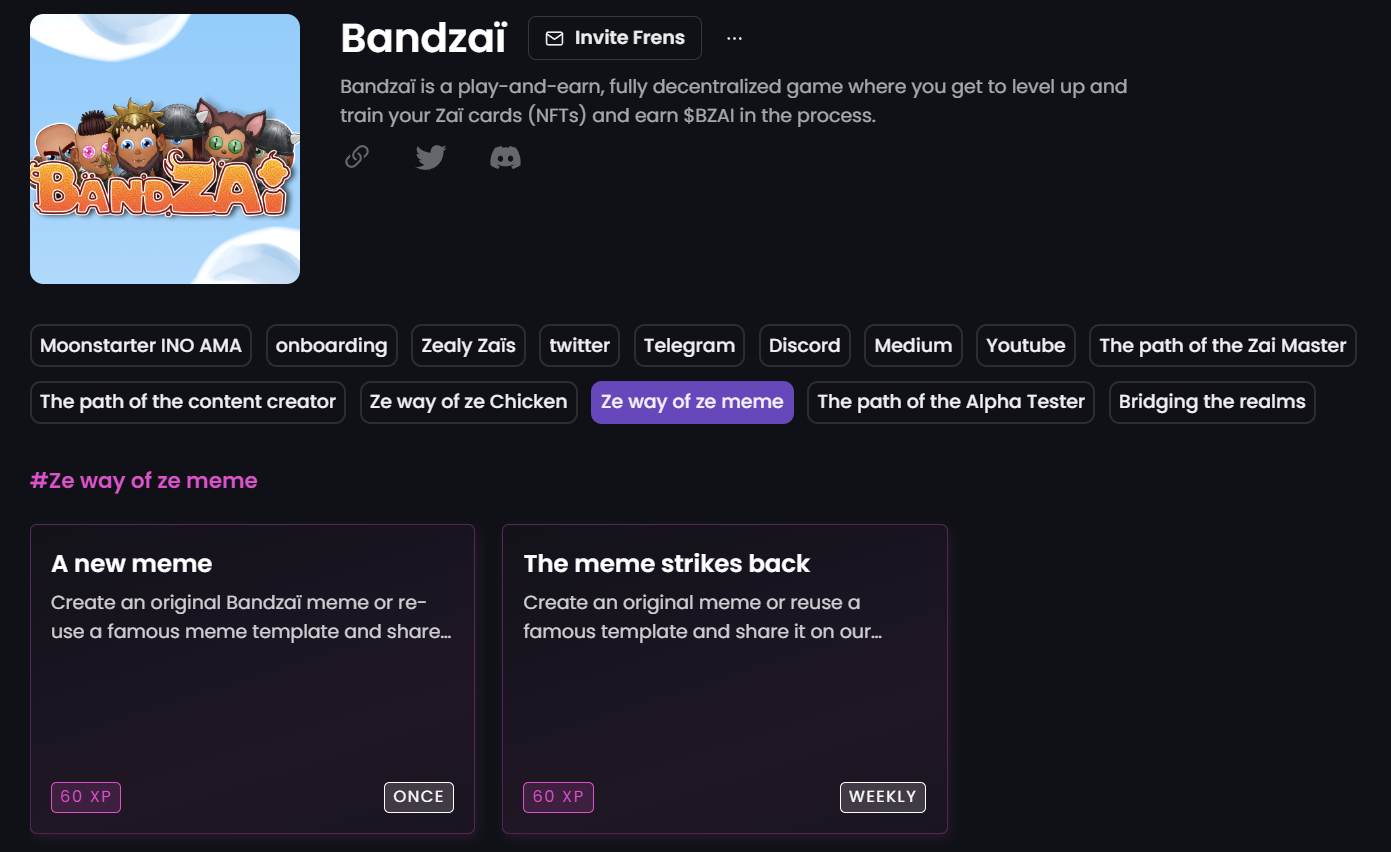The image size is (1391, 852).
Task: Click the Bandzaï logo artwork
Action: point(164,147)
